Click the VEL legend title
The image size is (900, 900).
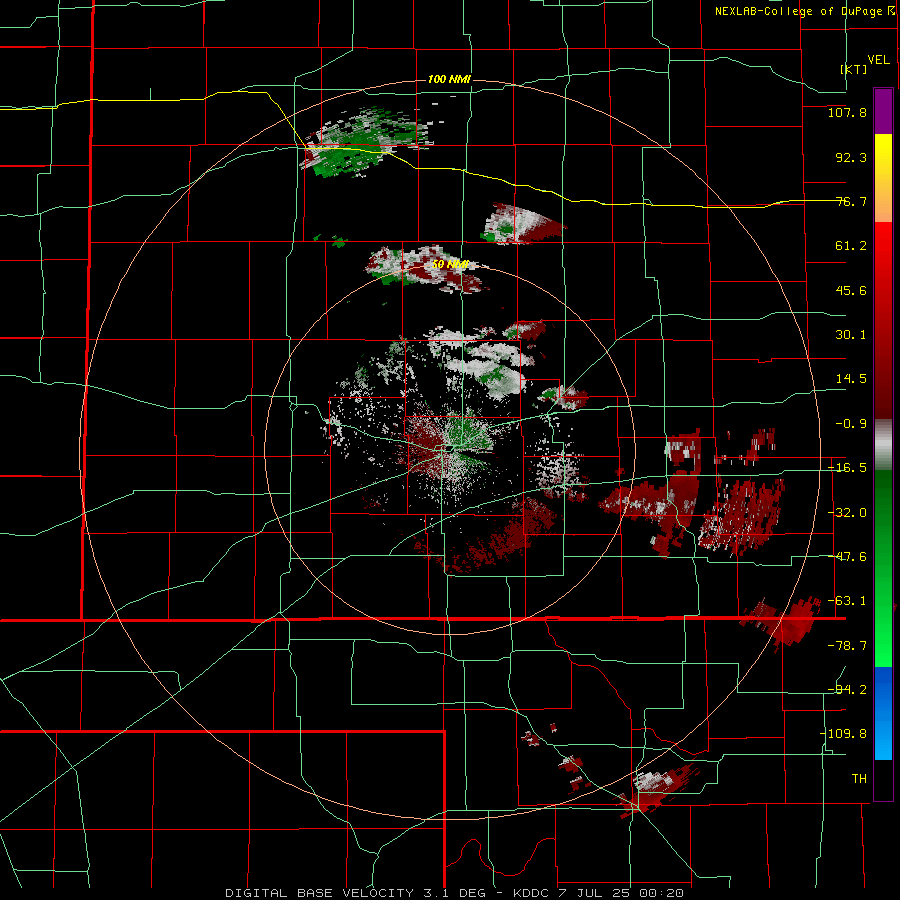[x=878, y=60]
